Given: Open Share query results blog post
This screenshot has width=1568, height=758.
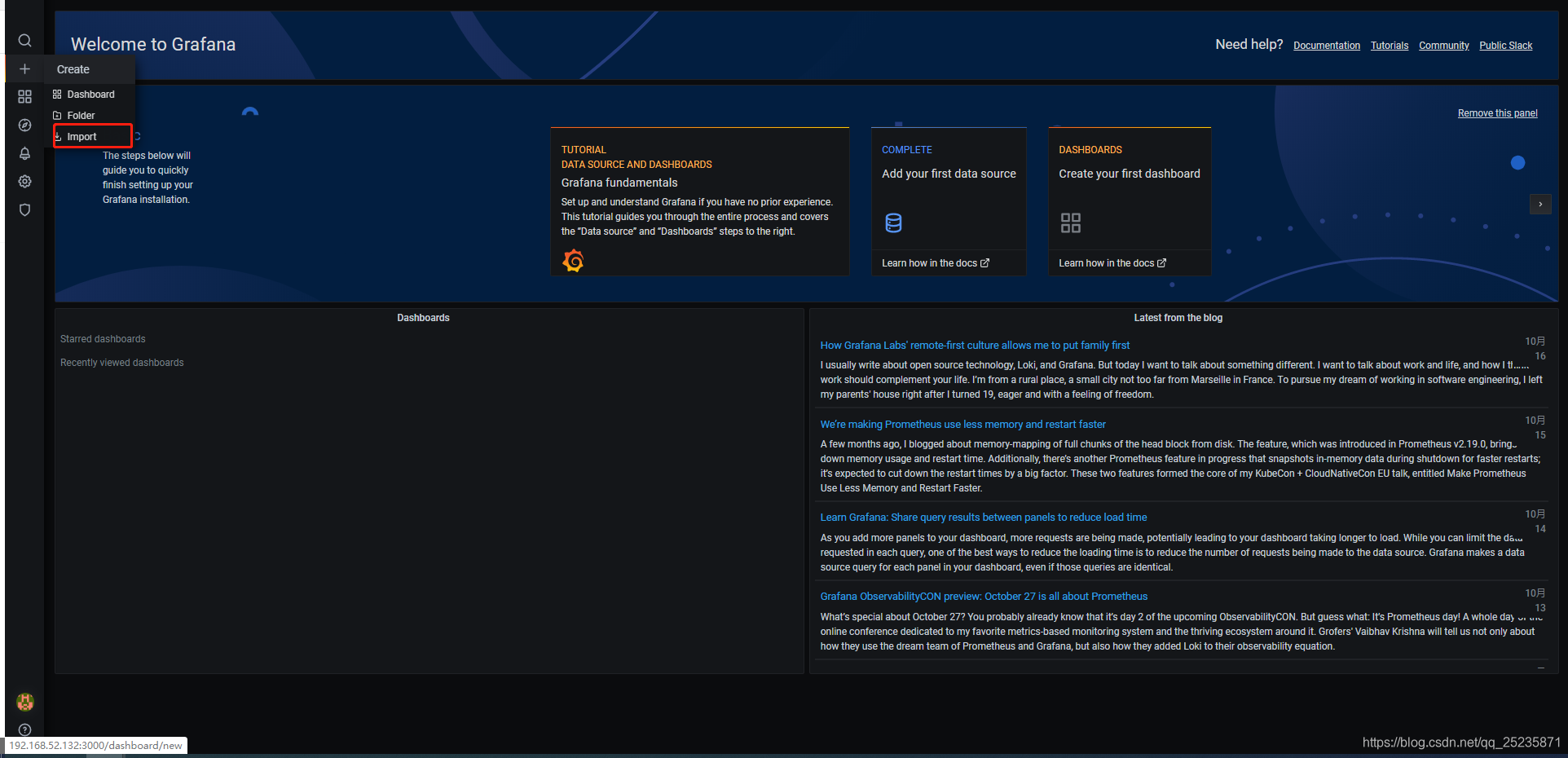Looking at the screenshot, I should (x=983, y=518).
